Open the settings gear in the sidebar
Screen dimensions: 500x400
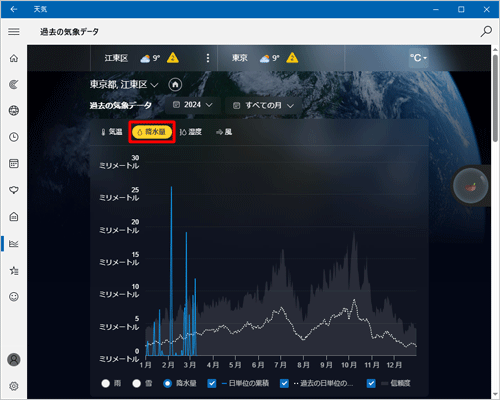pos(14,386)
